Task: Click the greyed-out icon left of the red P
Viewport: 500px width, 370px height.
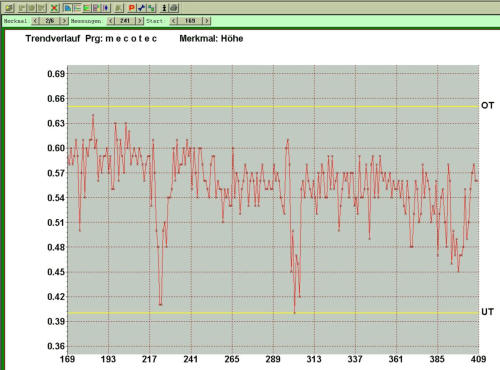Action: pos(119,8)
